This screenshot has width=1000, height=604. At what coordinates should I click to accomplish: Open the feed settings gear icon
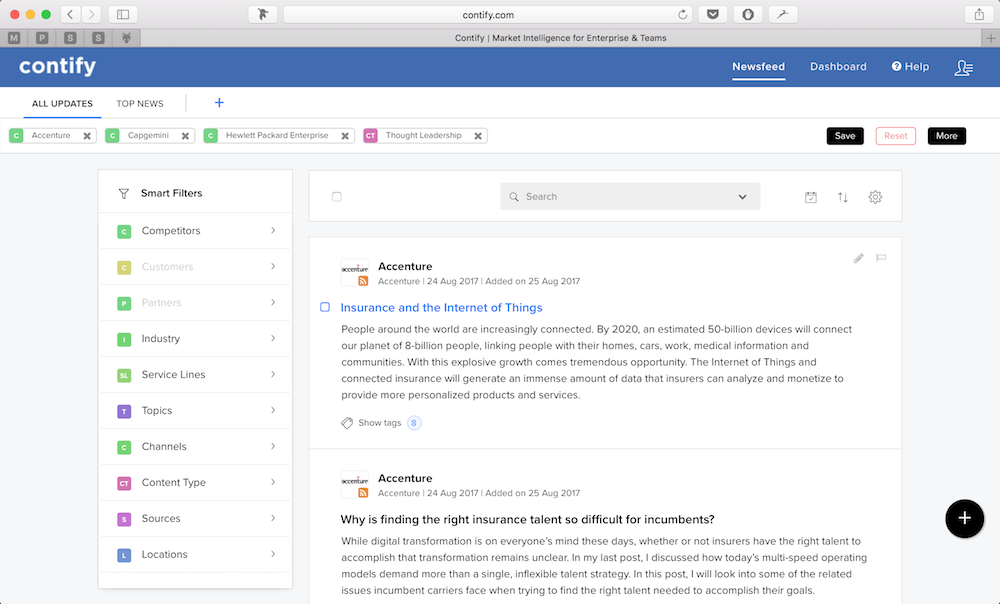click(875, 197)
